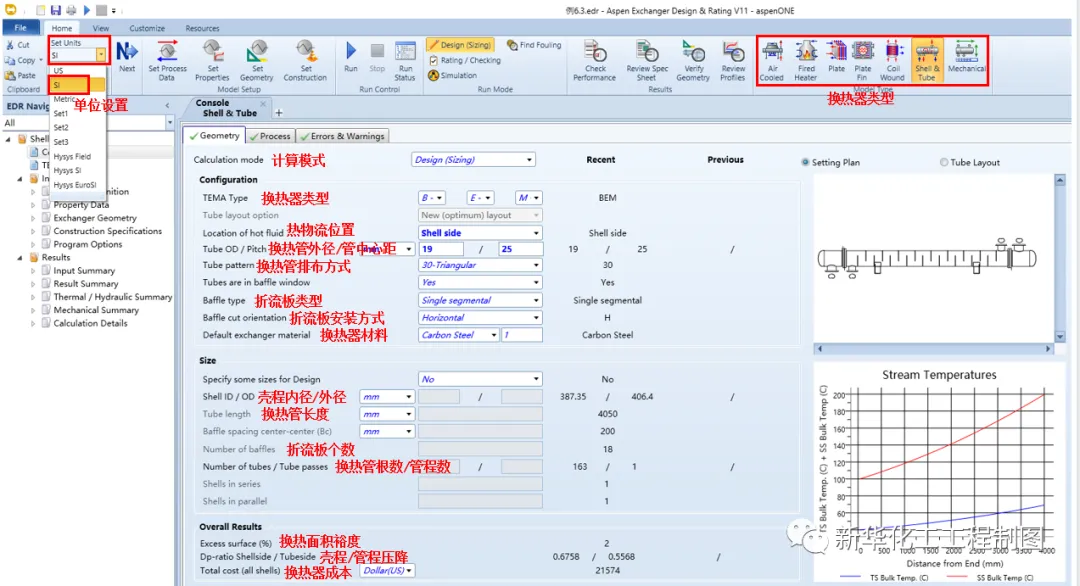
Task: Choose Set2 units option
Action: point(61,127)
